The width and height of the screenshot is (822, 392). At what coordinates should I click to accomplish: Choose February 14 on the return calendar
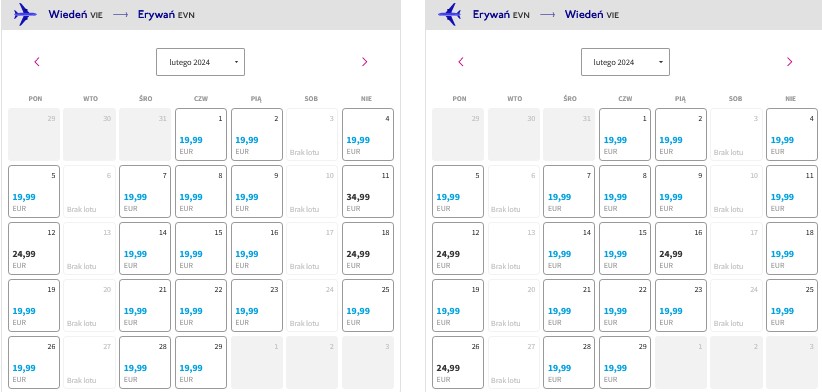569,248
